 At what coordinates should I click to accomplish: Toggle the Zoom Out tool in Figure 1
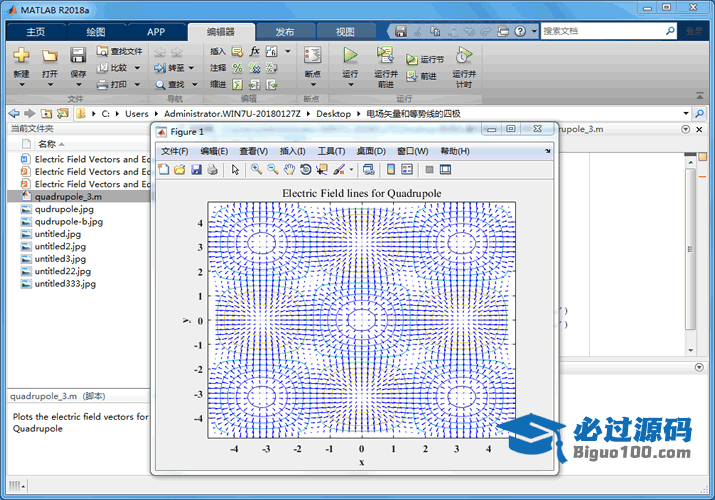(273, 170)
